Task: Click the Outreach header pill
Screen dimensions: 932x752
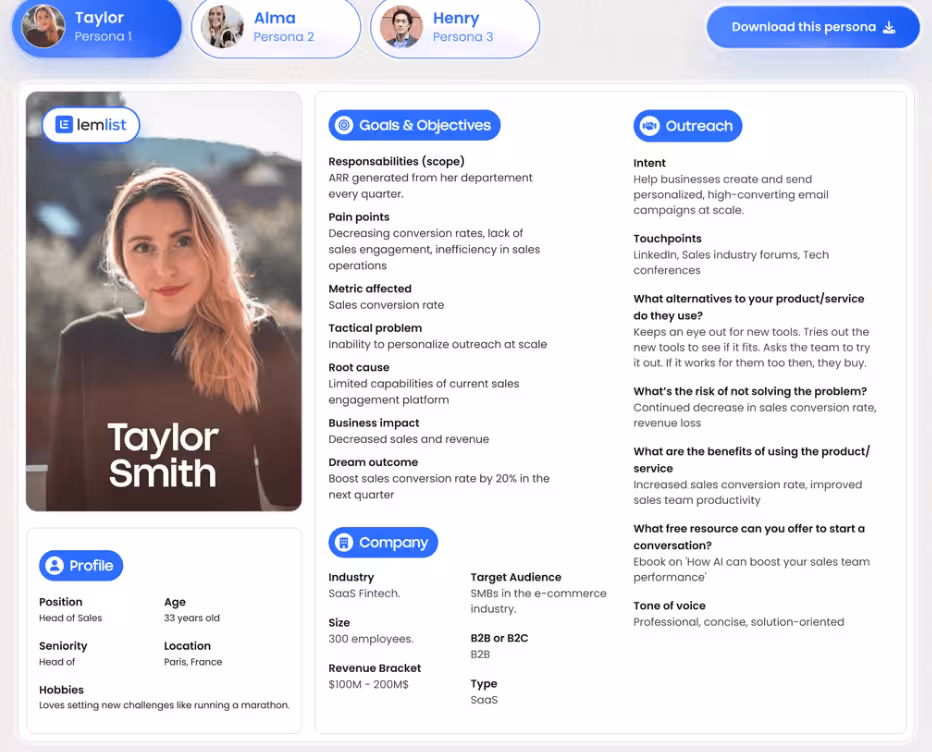Action: pos(688,126)
